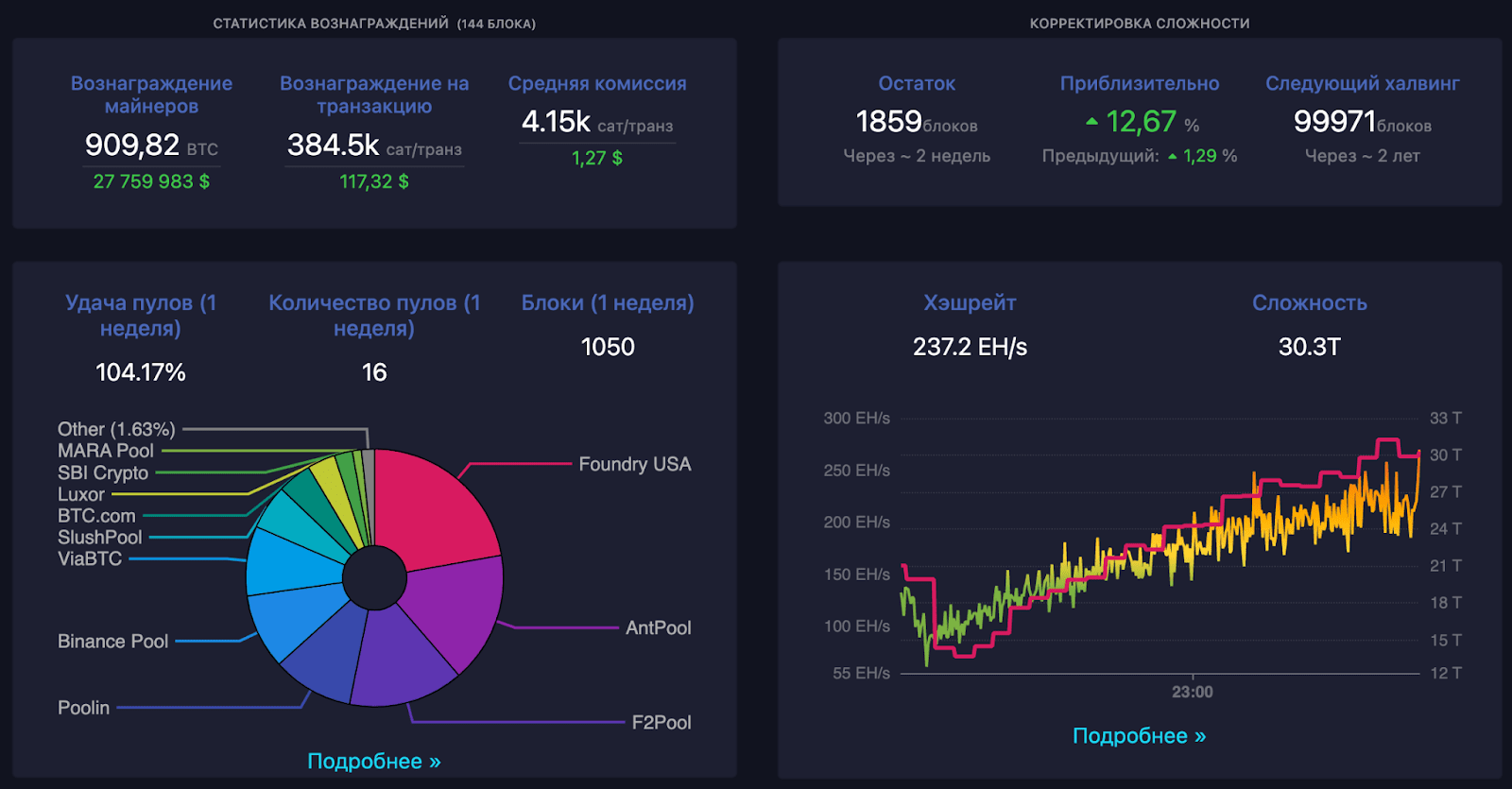Click the Блоки (1 неделя) heading

point(608,302)
